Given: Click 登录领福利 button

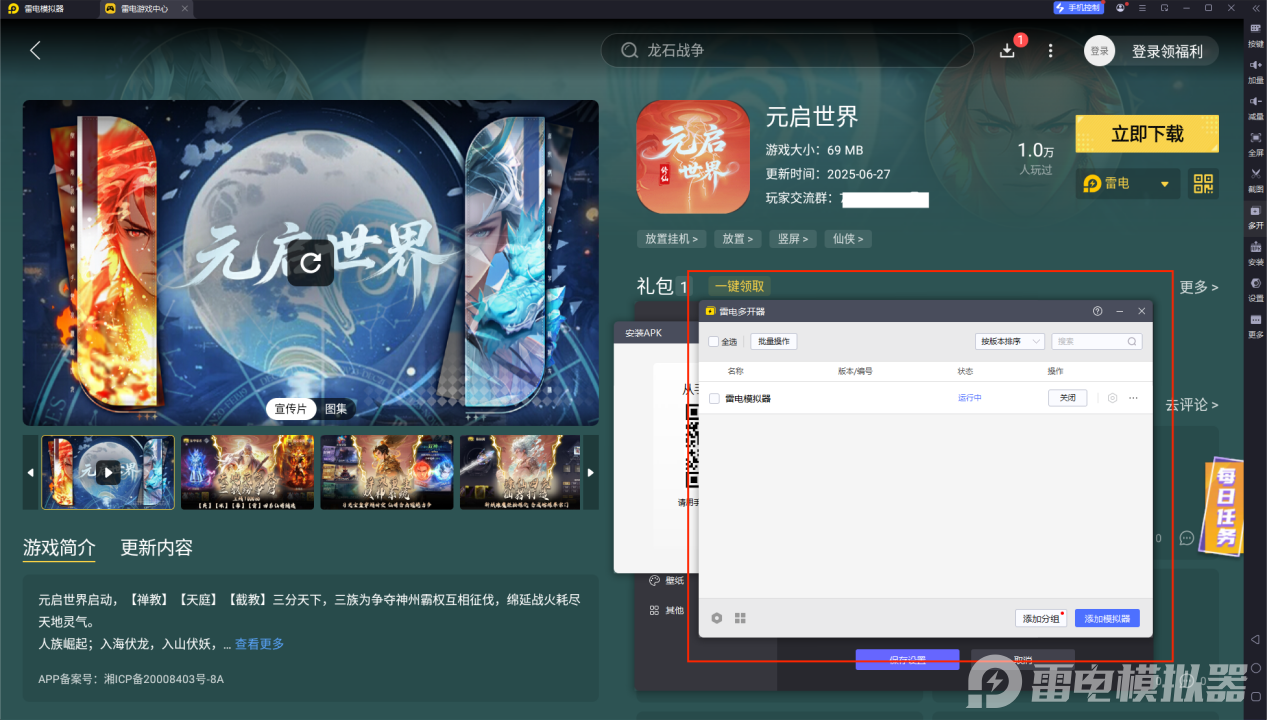Looking at the screenshot, I should coord(1167,51).
